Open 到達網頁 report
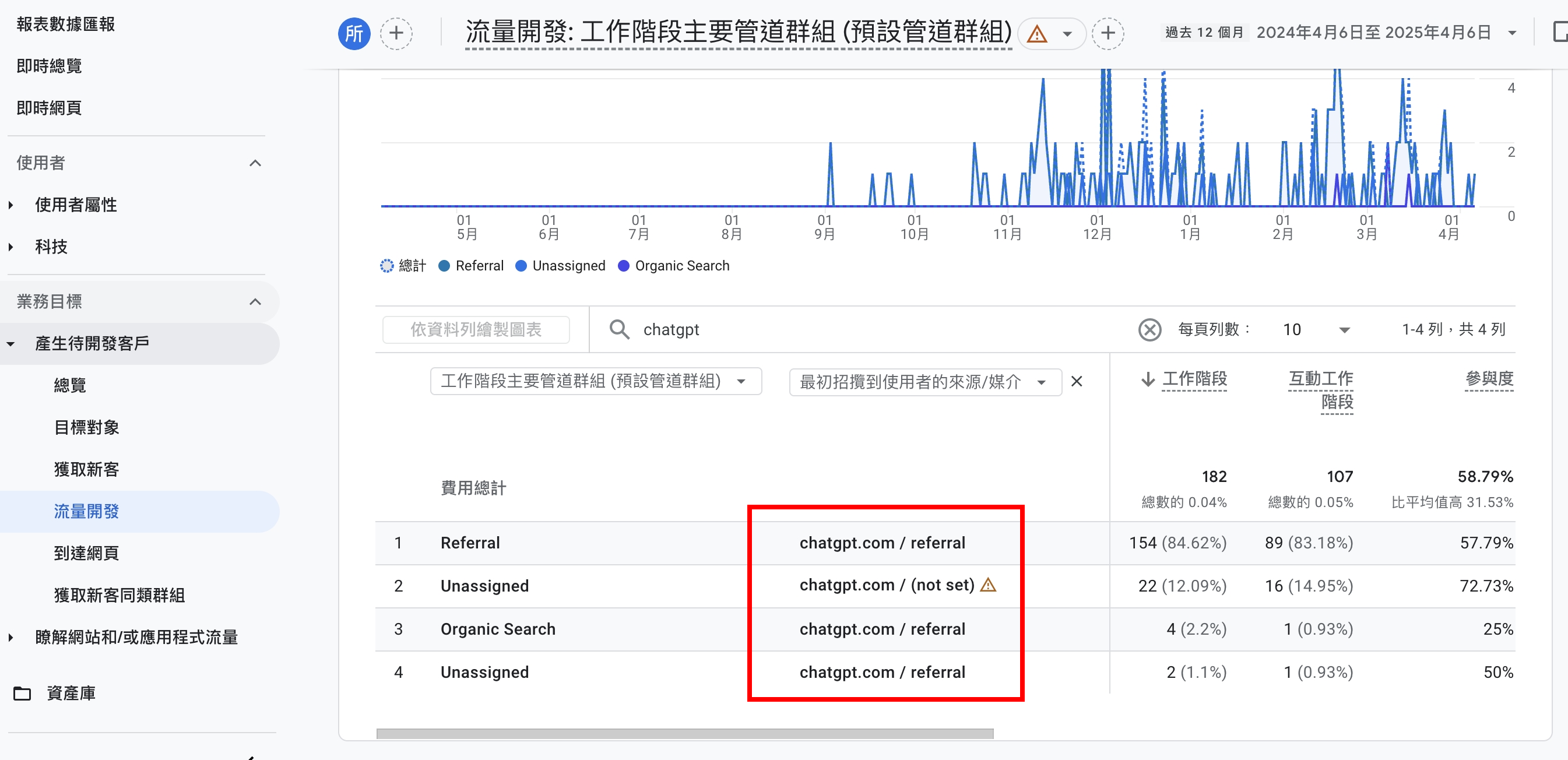Screen dimensions: 1568x760 click(x=86, y=553)
